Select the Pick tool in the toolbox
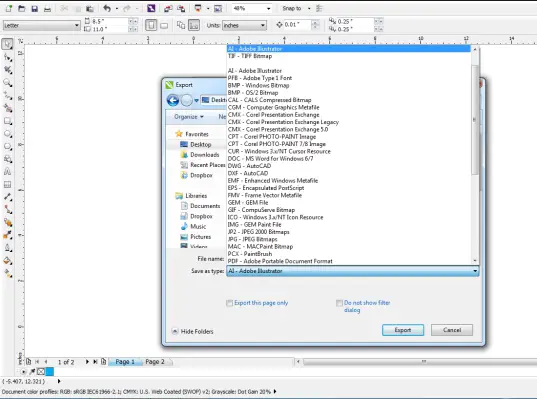The height and width of the screenshot is (399, 537). point(8,44)
